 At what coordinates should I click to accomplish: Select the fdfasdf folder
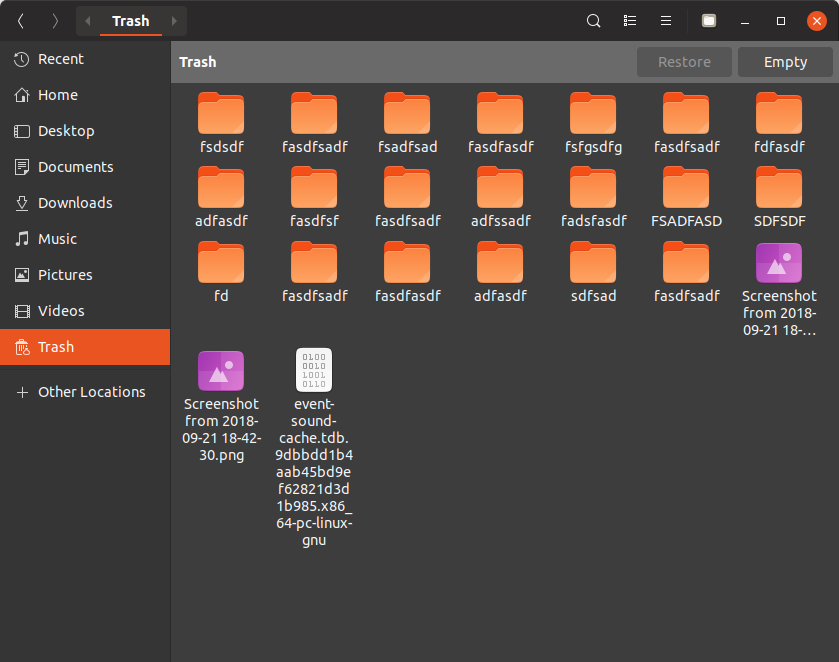[x=779, y=124]
